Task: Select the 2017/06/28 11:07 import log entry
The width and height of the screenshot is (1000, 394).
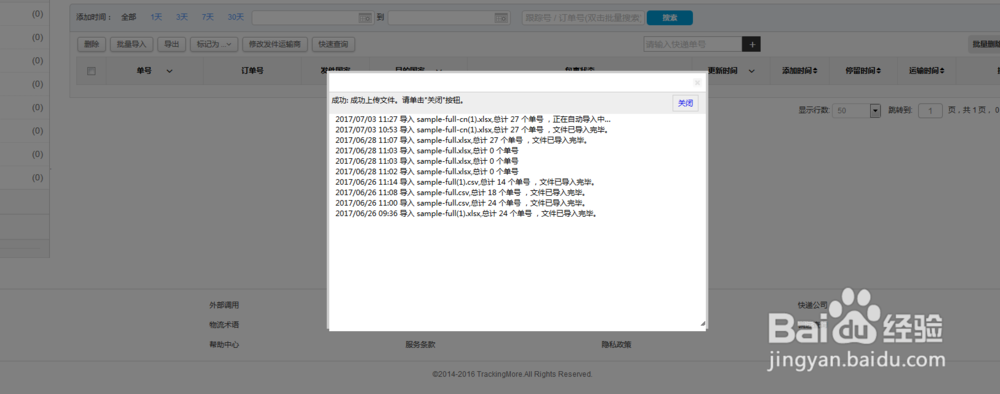Action: click(x=461, y=140)
